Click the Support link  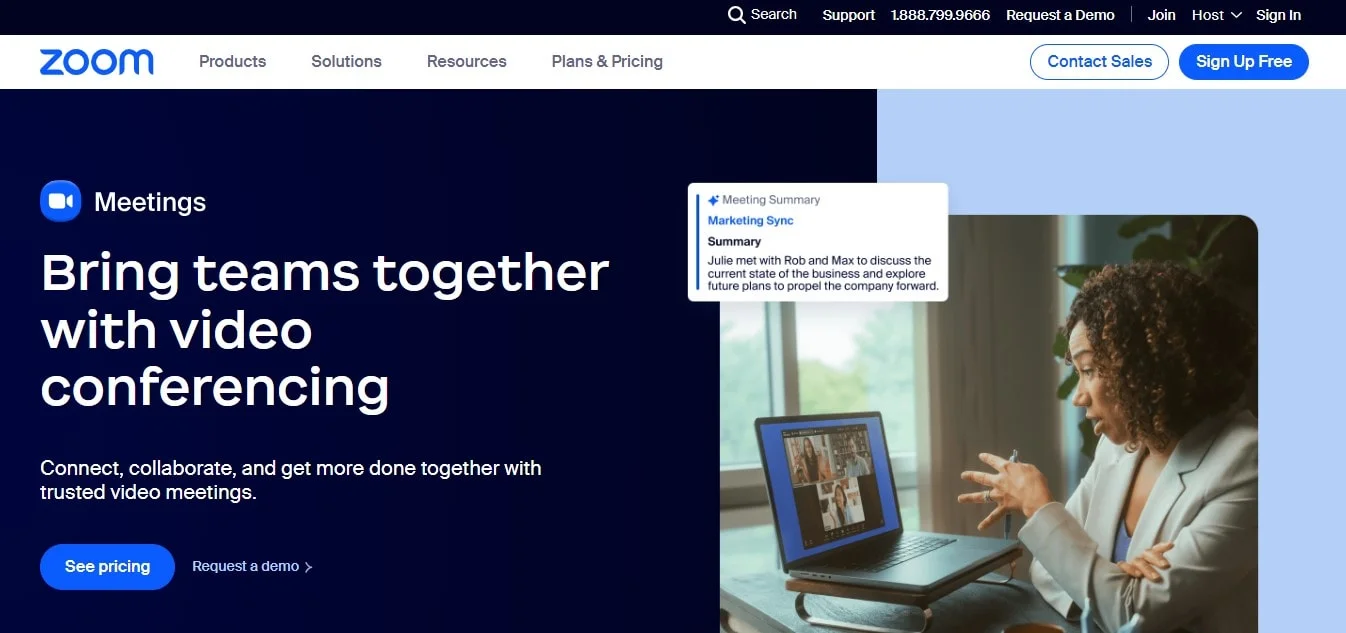848,15
